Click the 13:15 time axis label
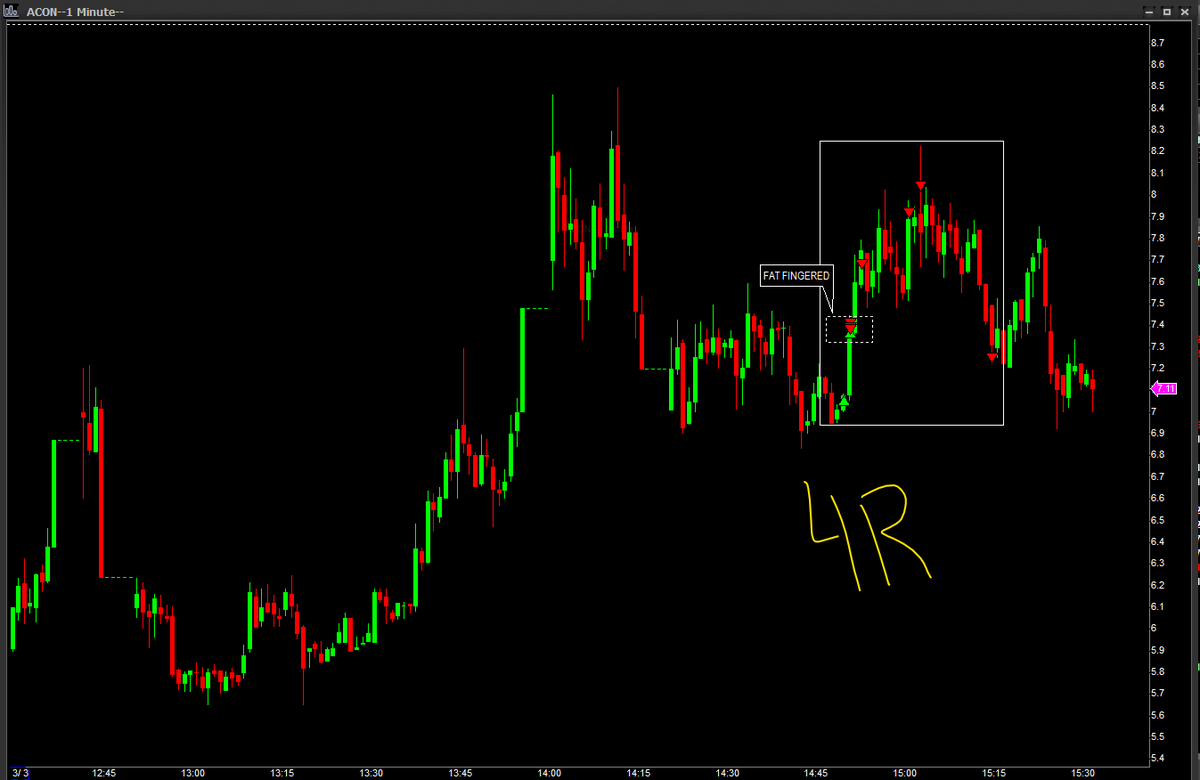The image size is (1200, 780). coord(282,773)
